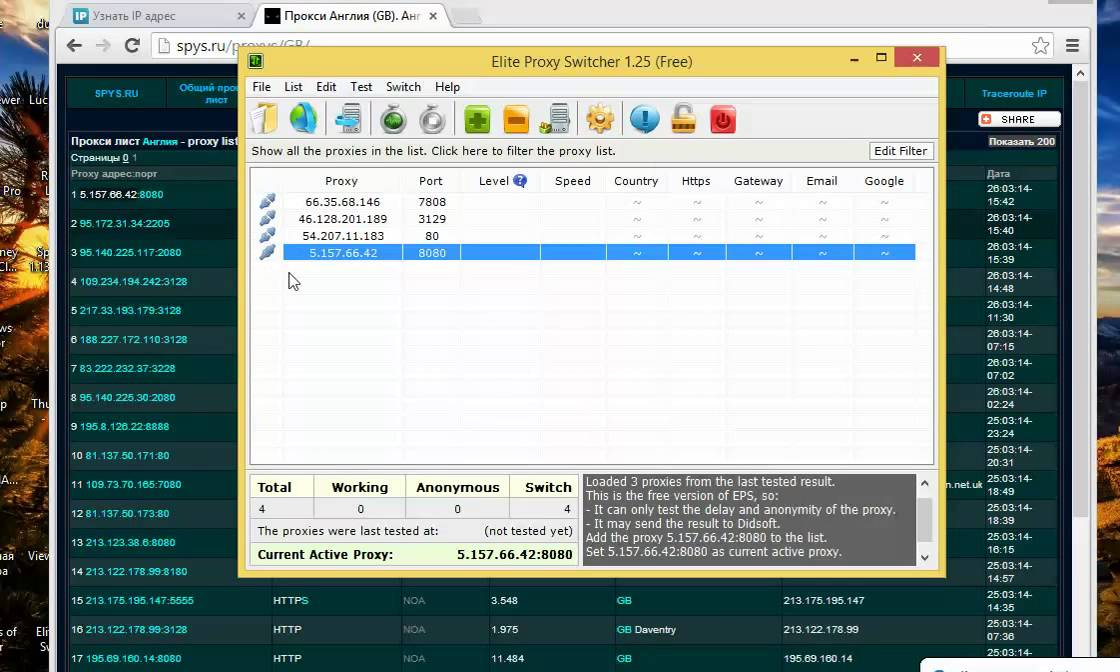Open the SPYS.RU site header link
Image resolution: width=1120 pixels, height=672 pixels.
(116, 94)
